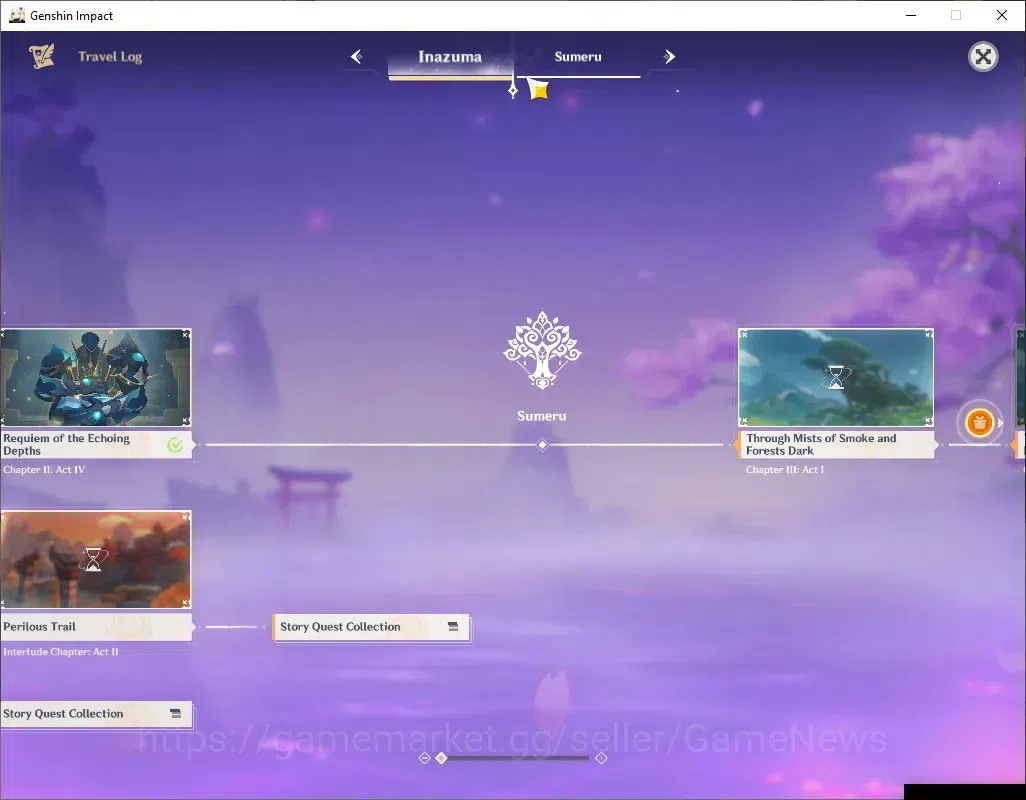The image size is (1026, 800).
Task: Click the hourglass icon on Through Mists thumbnail
Action: click(836, 377)
